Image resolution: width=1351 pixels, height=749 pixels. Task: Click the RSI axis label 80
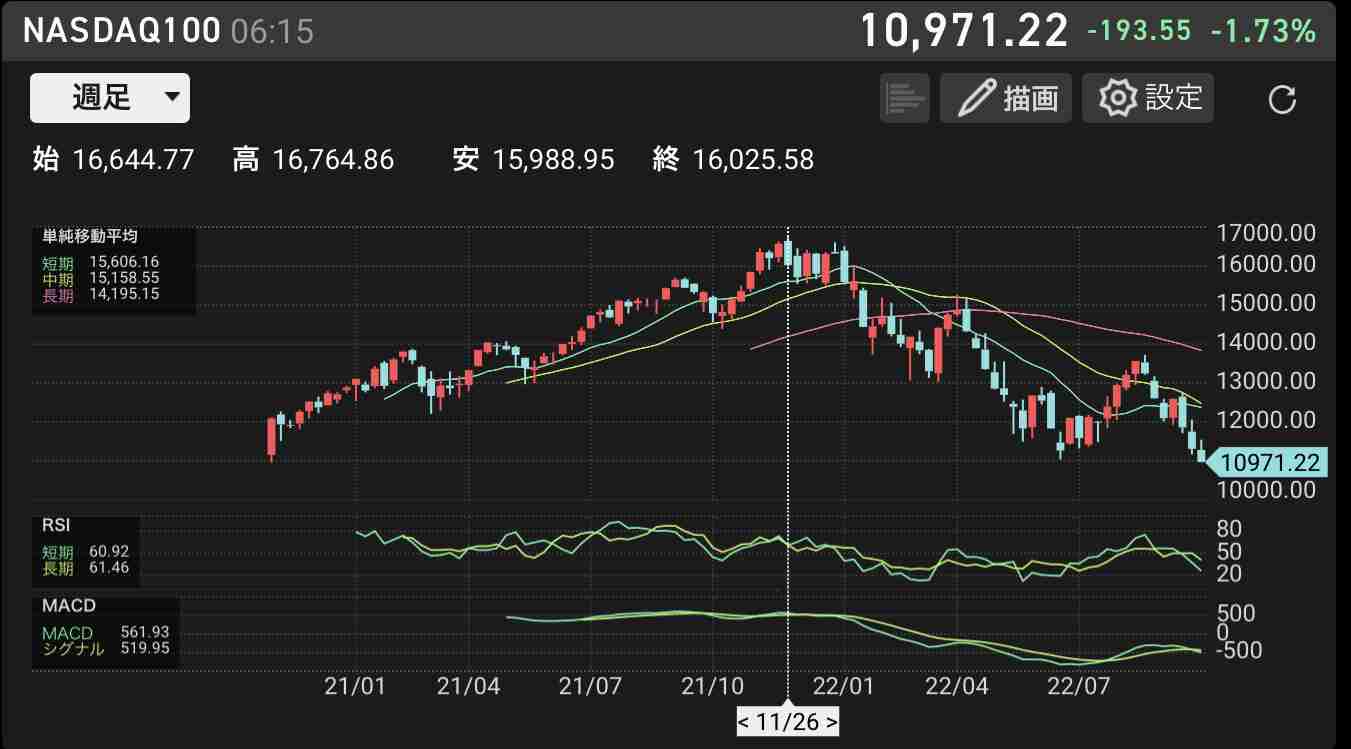pos(1229,529)
